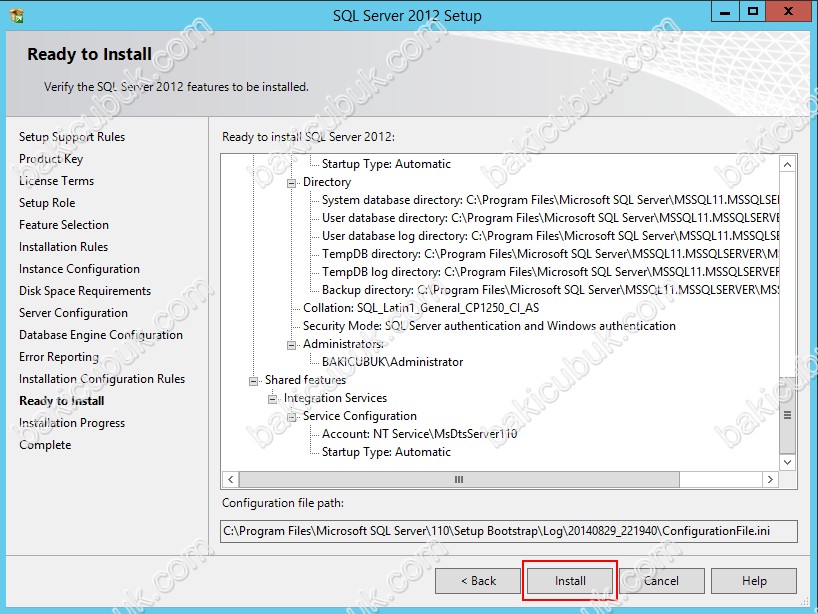
Task: Select the Instance Configuration step
Action: click(79, 269)
